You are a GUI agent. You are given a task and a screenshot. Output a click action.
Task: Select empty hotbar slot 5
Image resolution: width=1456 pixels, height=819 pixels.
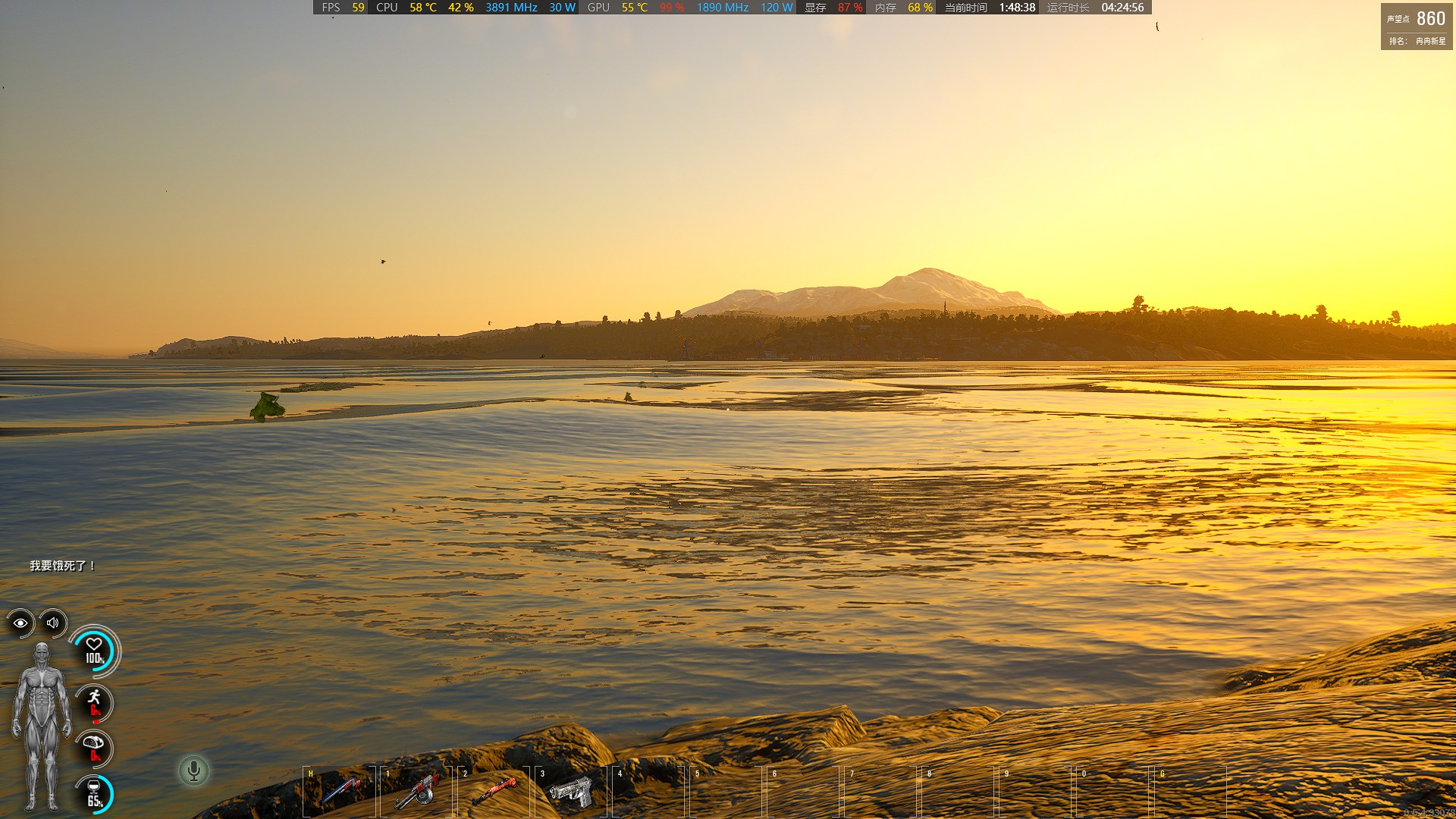[x=726, y=792]
